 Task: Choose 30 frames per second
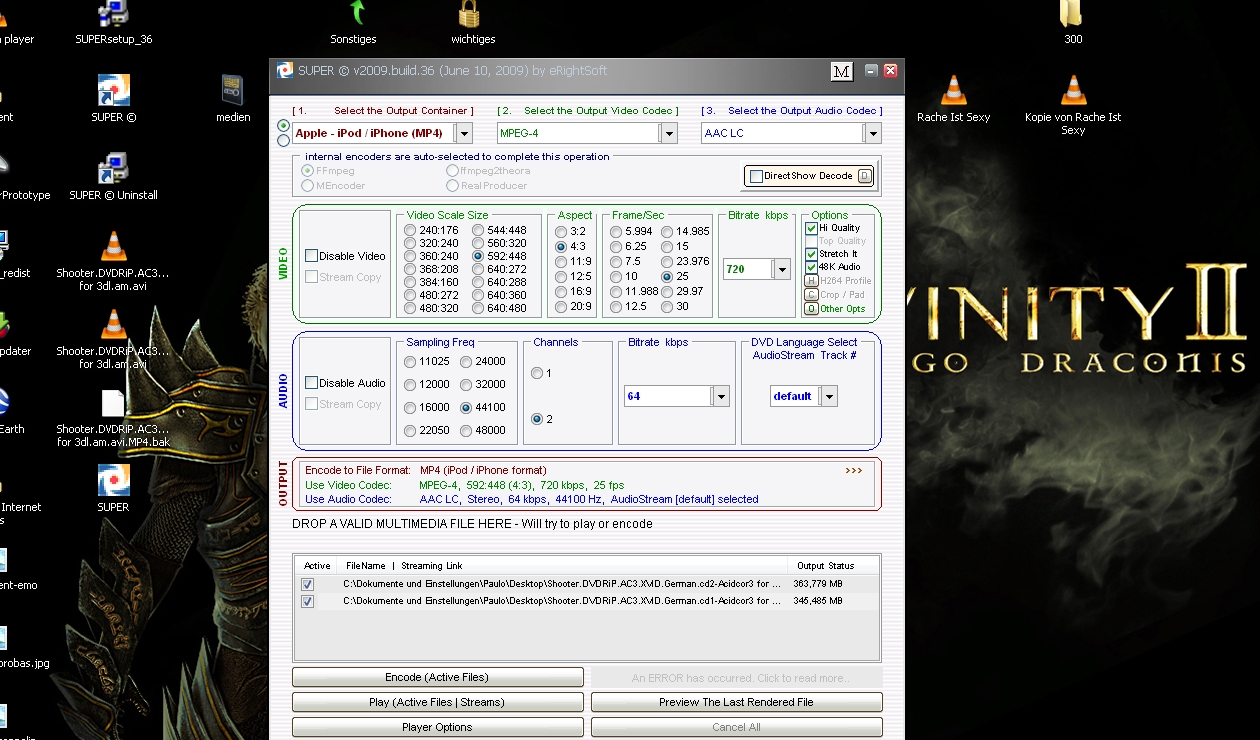click(667, 307)
